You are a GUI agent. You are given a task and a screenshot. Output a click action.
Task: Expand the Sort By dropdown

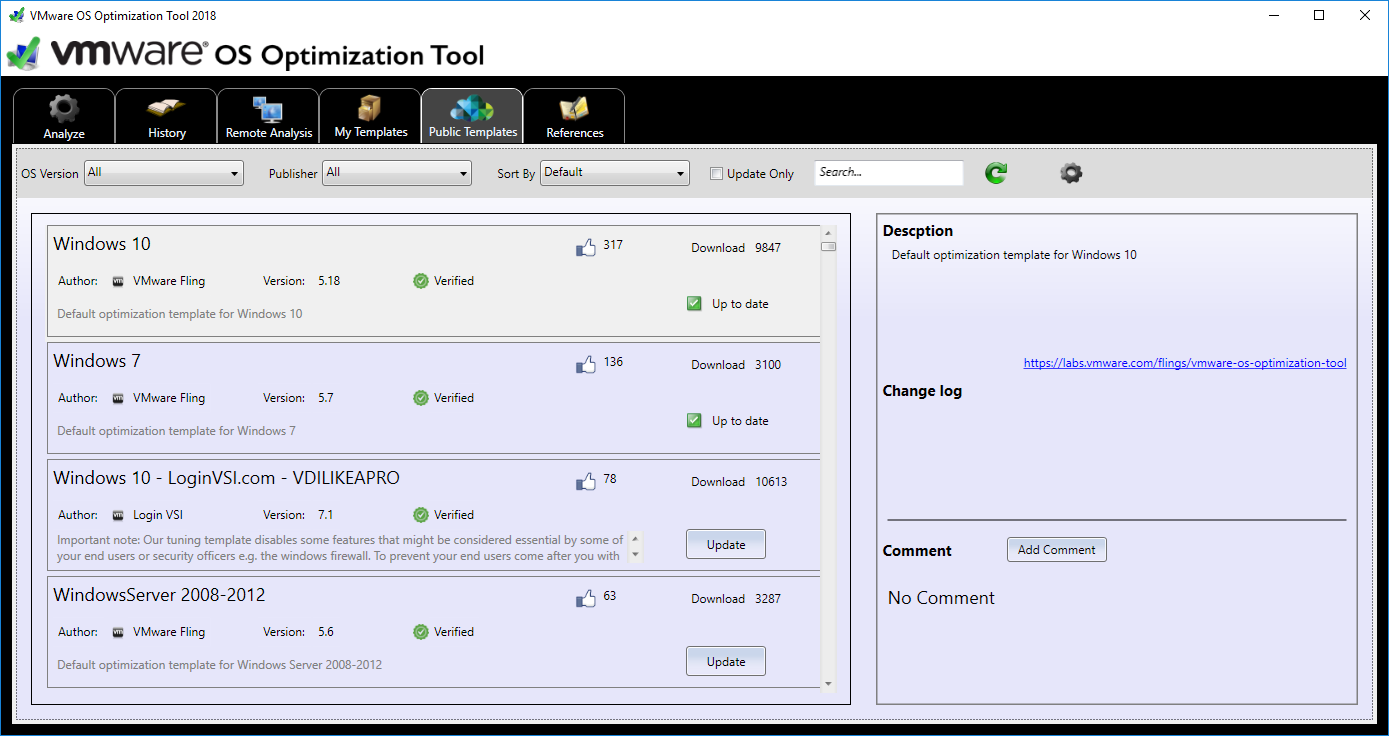point(615,173)
